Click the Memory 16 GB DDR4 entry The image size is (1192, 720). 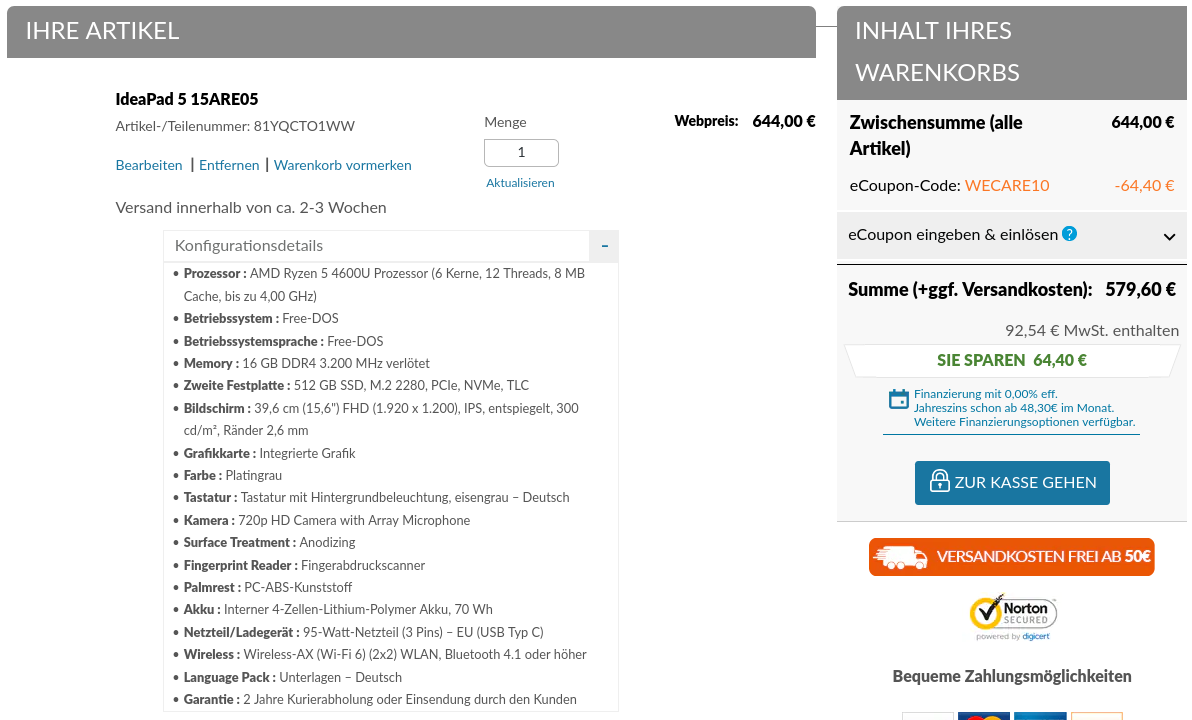(306, 363)
